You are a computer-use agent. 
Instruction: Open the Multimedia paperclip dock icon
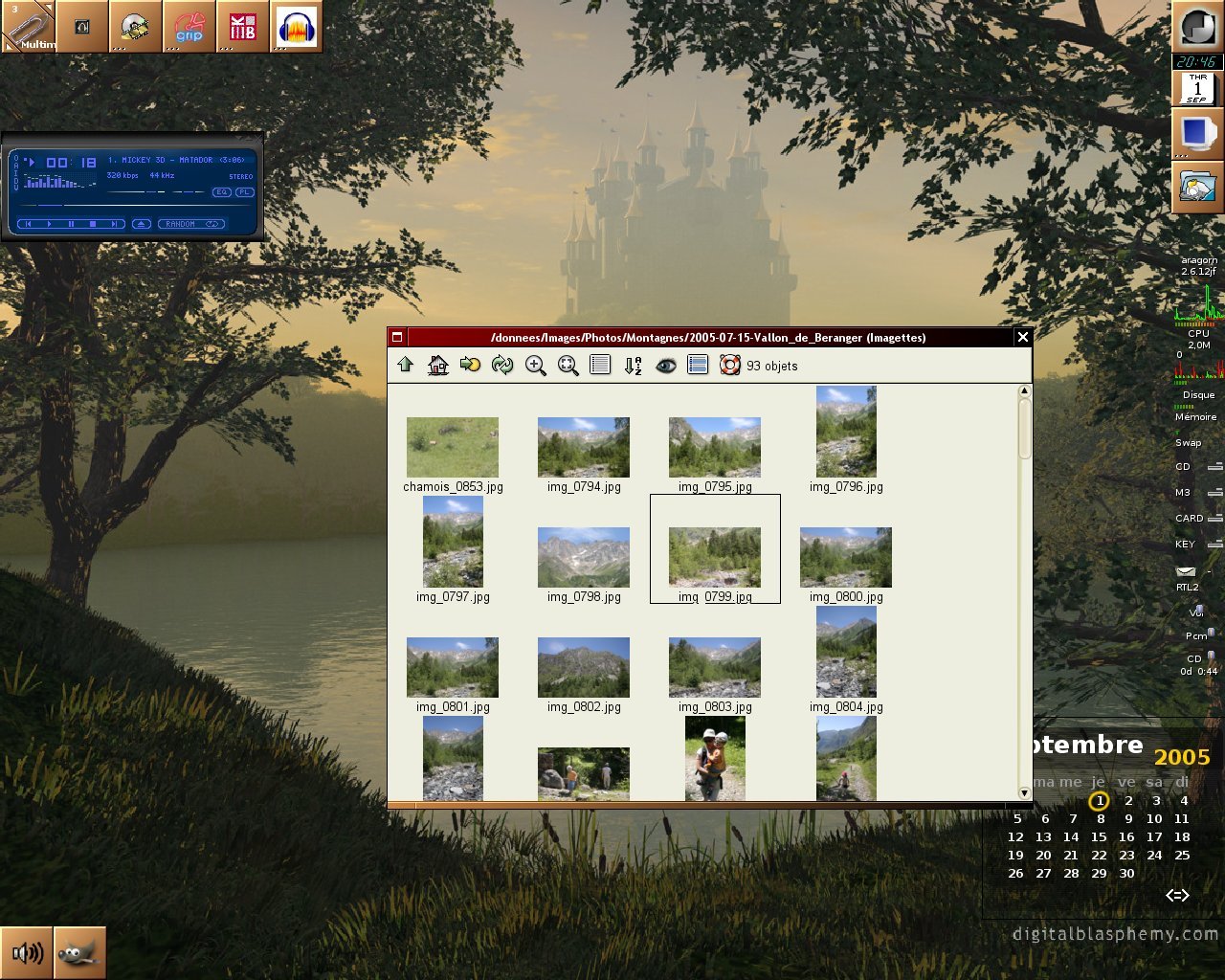pos(27,26)
